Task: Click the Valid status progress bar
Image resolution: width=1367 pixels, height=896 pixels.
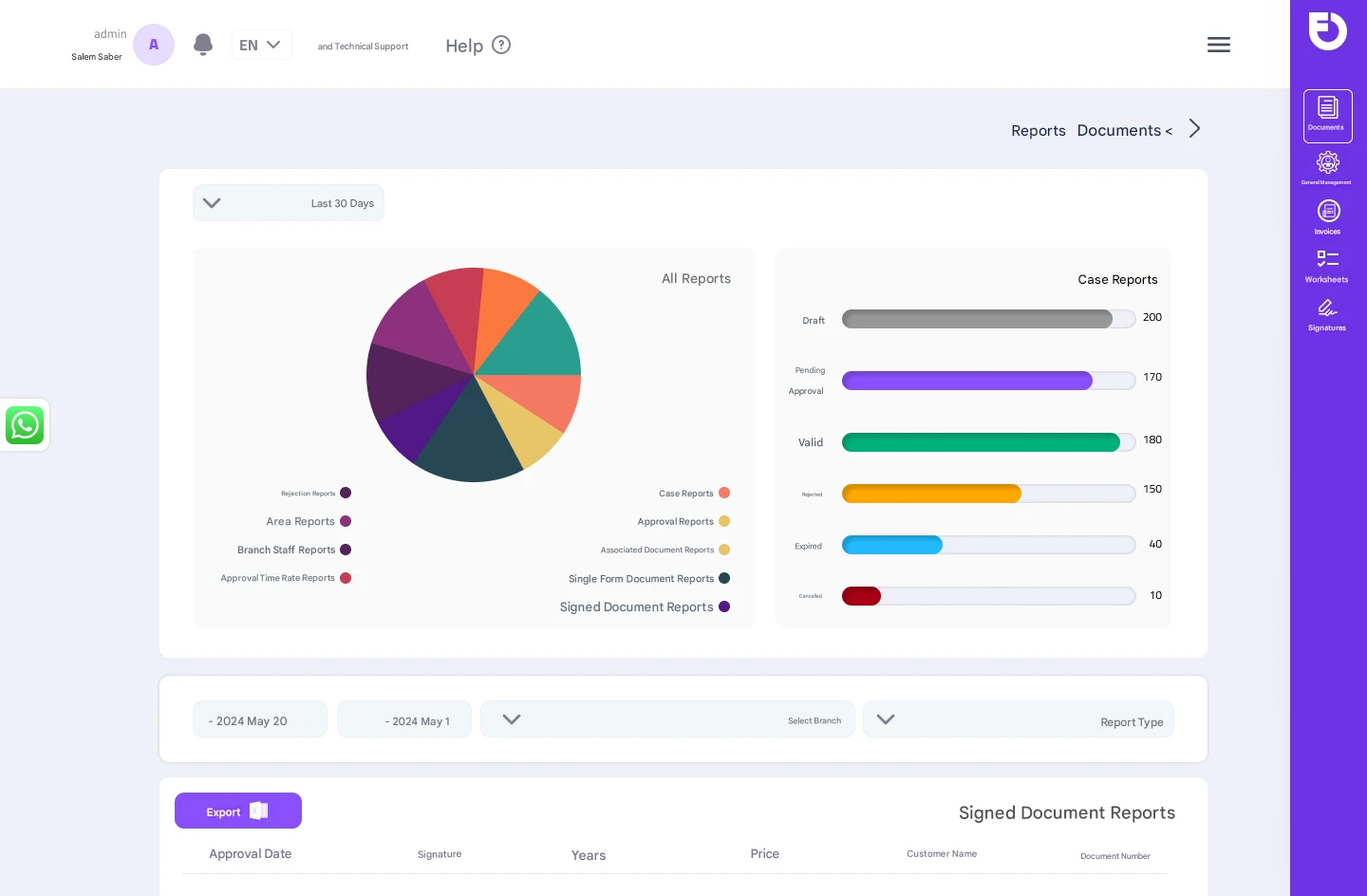Action: coord(982,442)
